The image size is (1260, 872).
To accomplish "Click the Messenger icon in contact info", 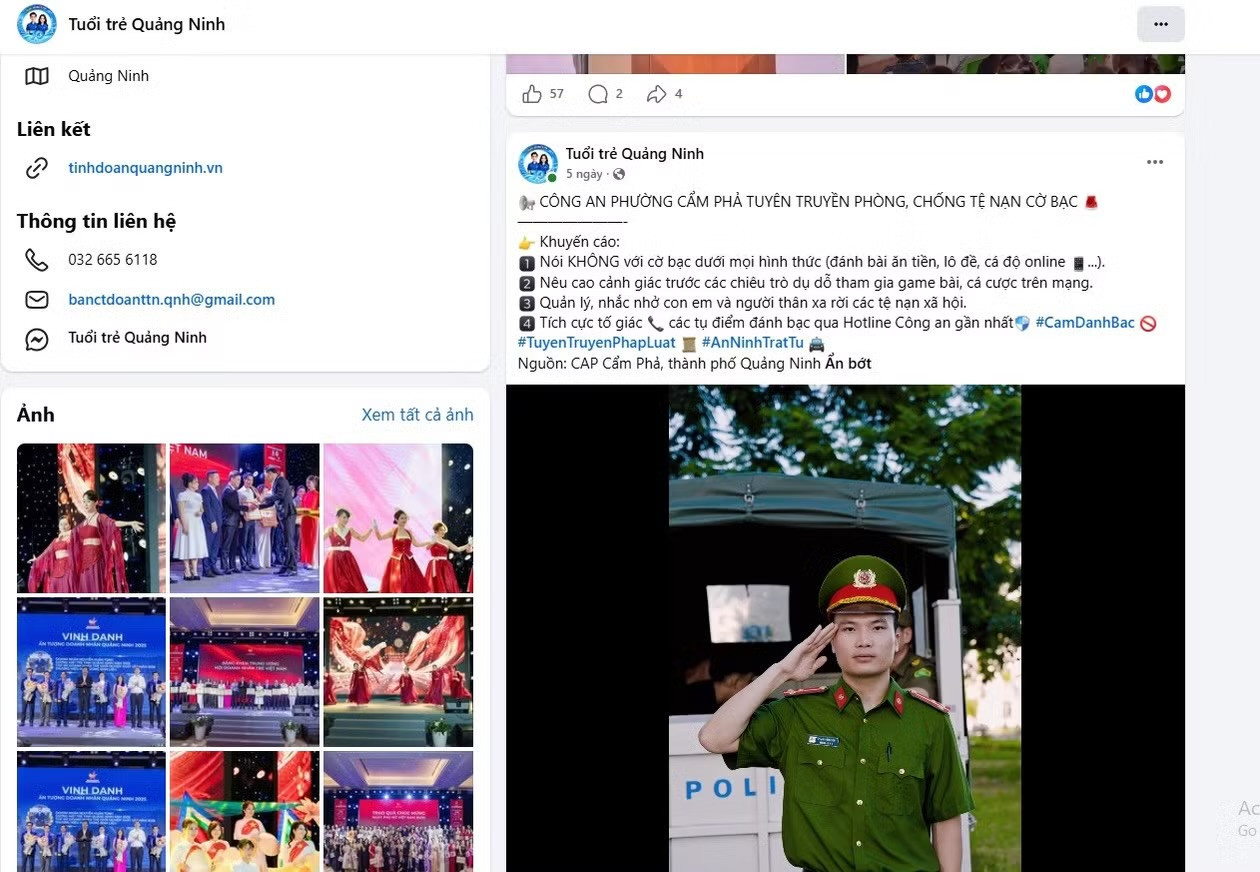I will (x=37, y=339).
